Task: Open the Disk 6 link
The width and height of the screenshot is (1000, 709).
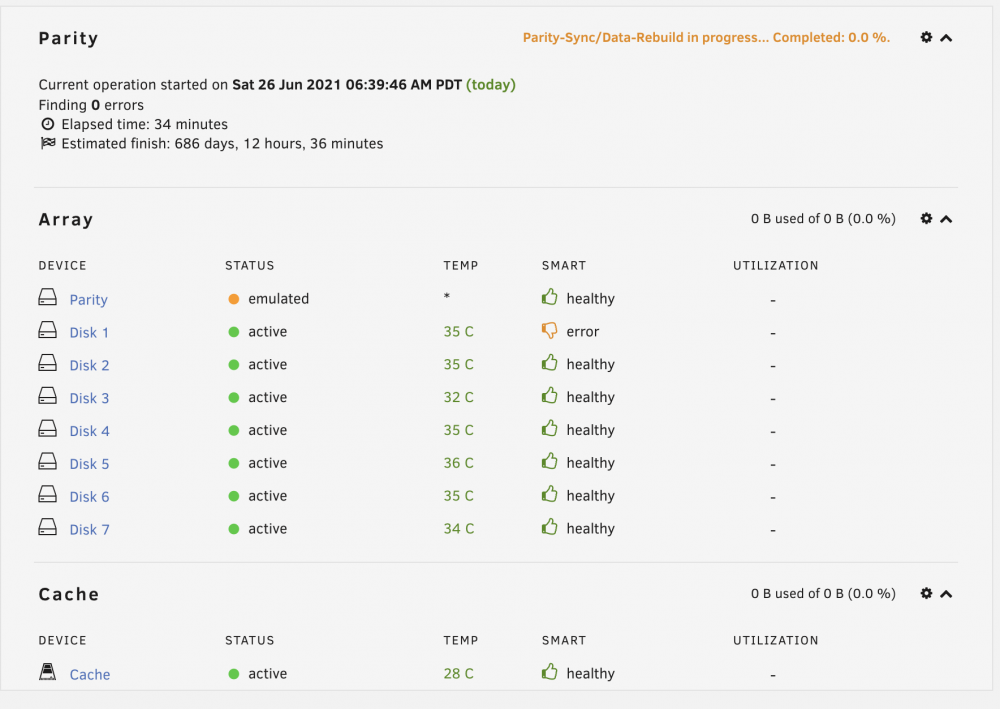Action: coord(89,497)
